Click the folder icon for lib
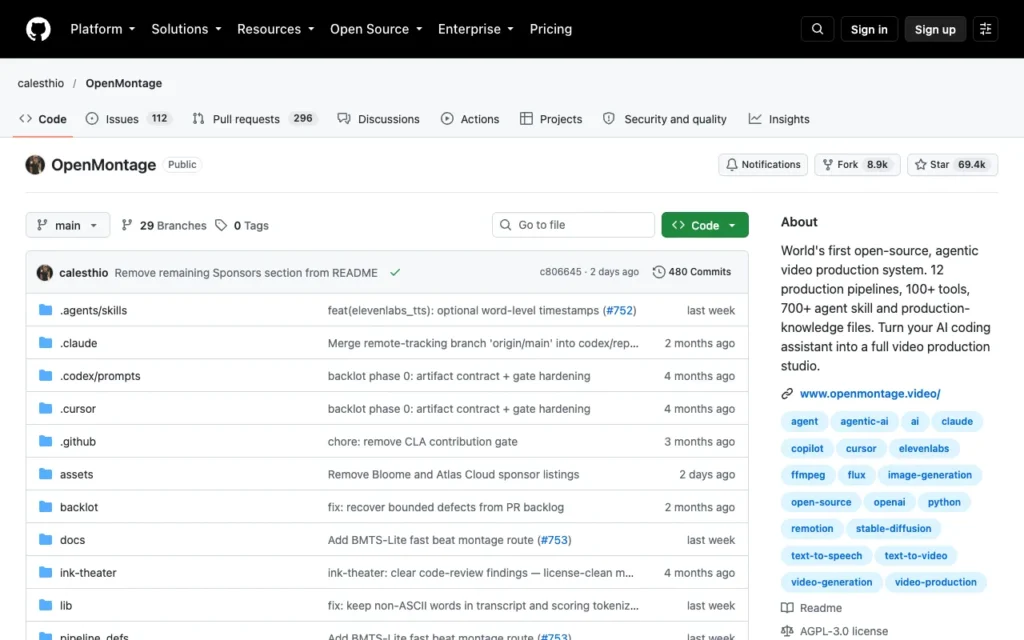This screenshot has height=640, width=1024. 45,605
